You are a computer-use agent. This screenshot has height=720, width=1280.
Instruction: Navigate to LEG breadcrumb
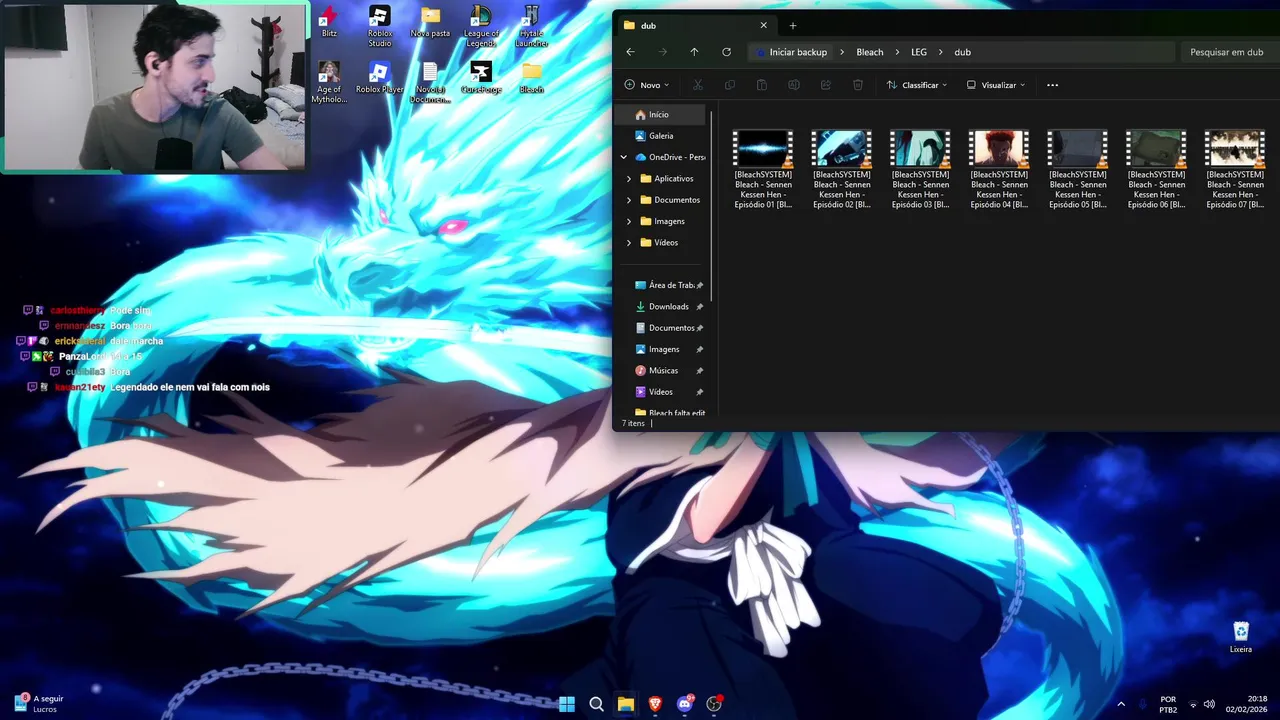coord(919,52)
